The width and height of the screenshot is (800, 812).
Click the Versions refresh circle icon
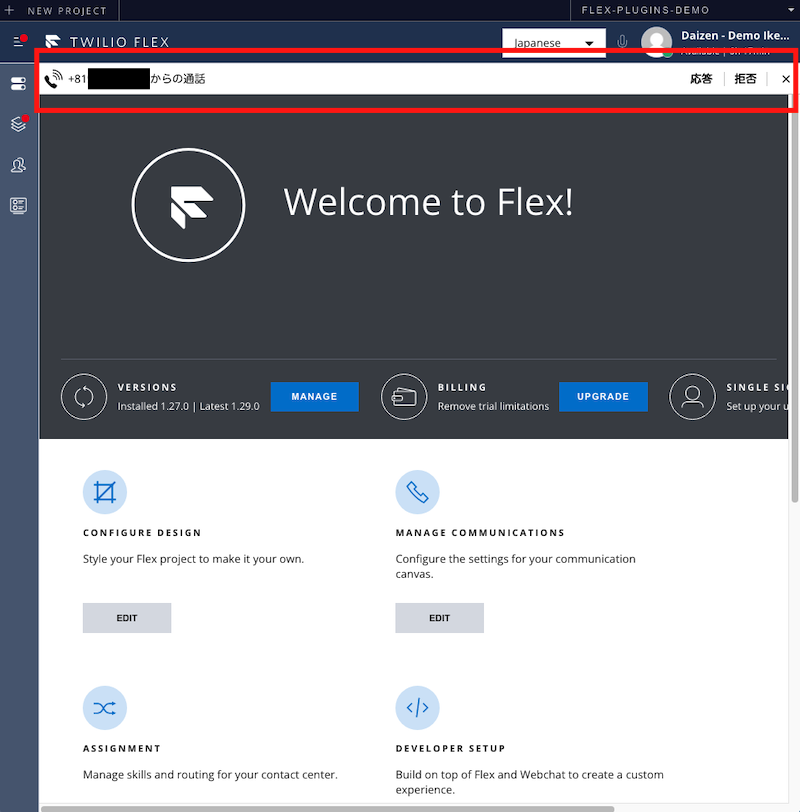[84, 397]
